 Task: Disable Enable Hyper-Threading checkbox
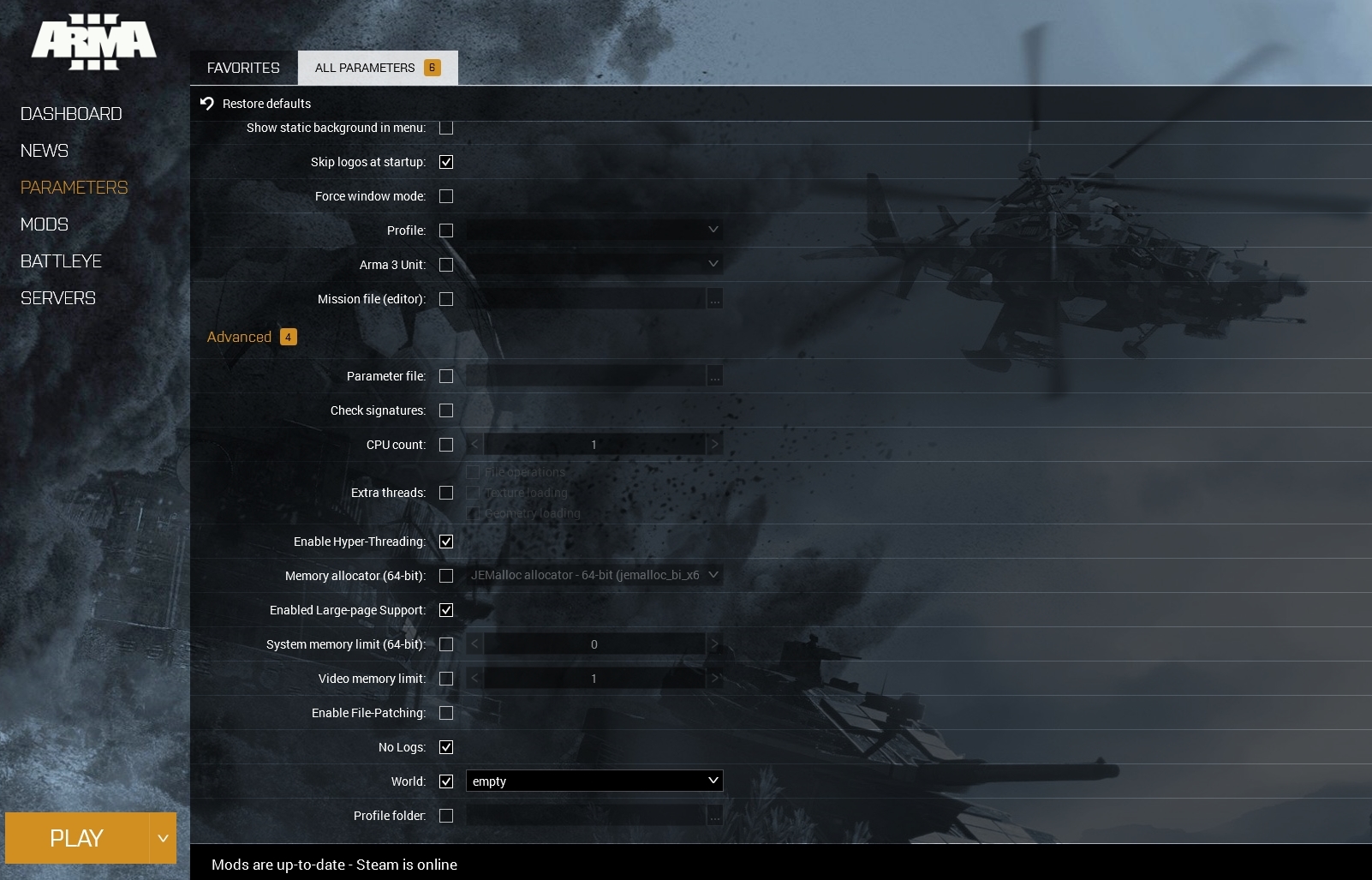point(446,542)
